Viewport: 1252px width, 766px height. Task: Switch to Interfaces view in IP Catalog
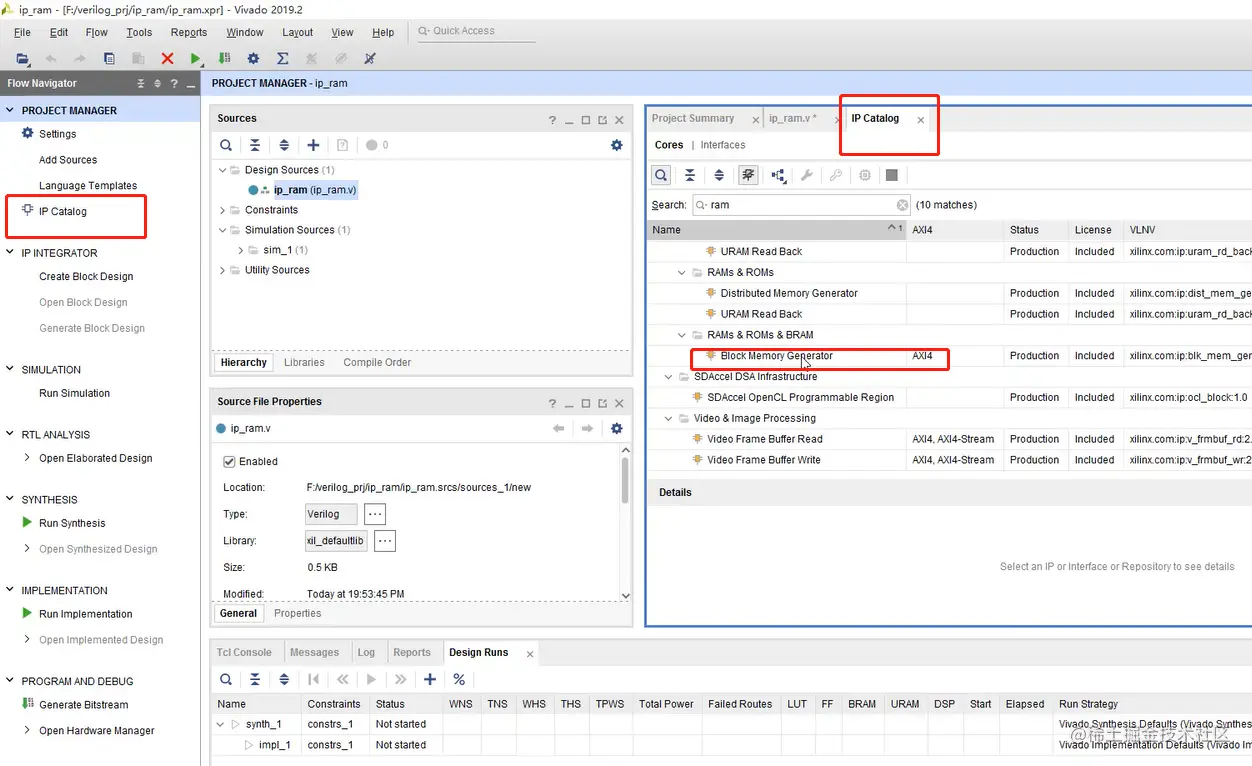coord(723,145)
